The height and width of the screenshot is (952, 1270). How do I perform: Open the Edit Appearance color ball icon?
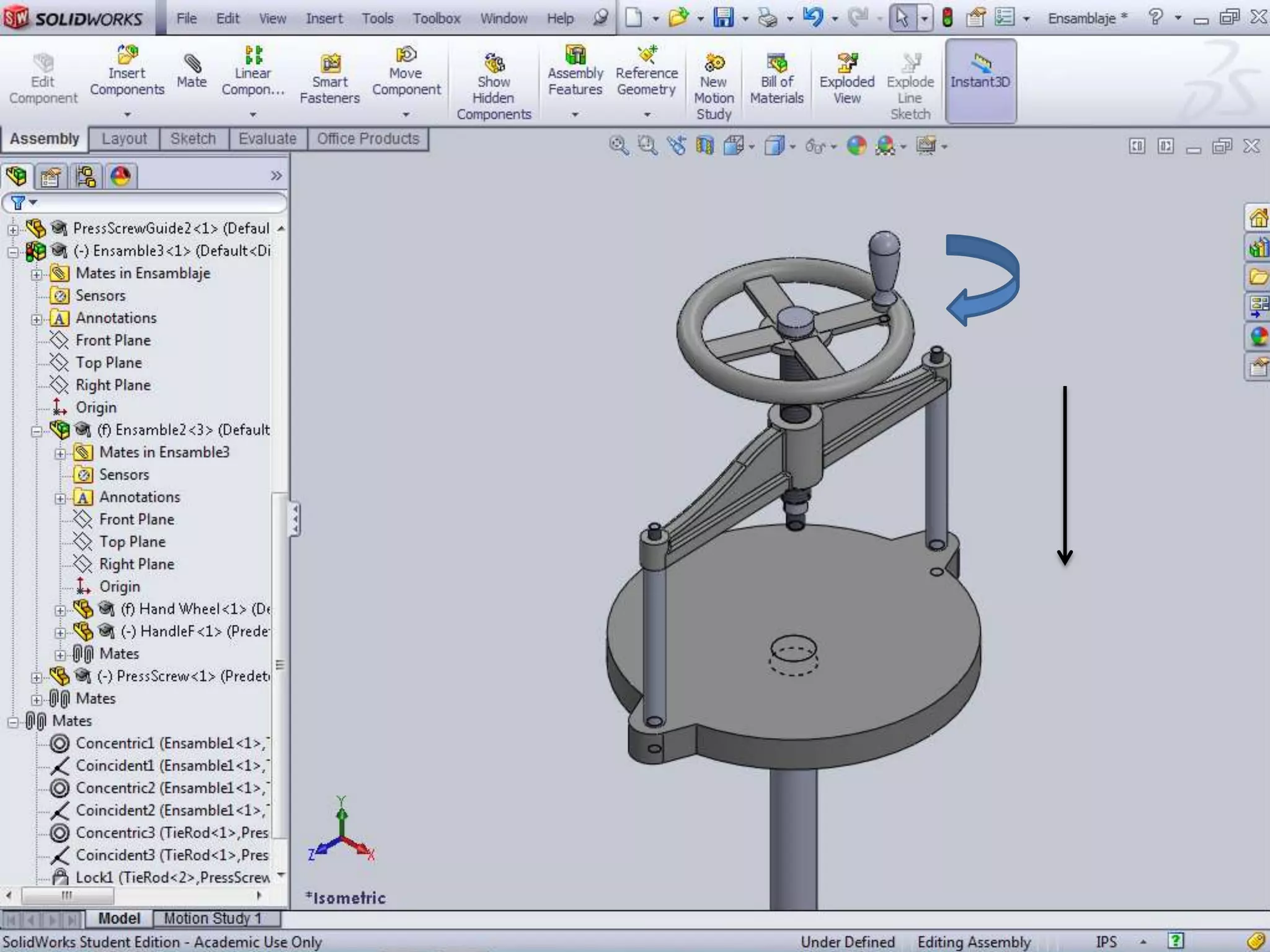click(x=856, y=146)
